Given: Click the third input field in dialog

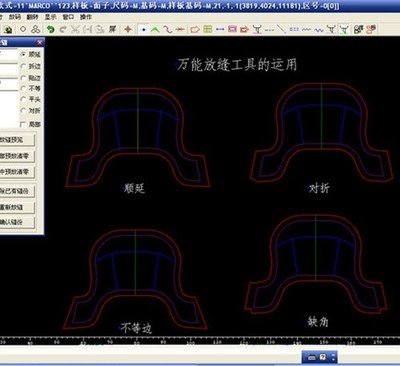Looking at the screenshot, I should coord(9,84).
